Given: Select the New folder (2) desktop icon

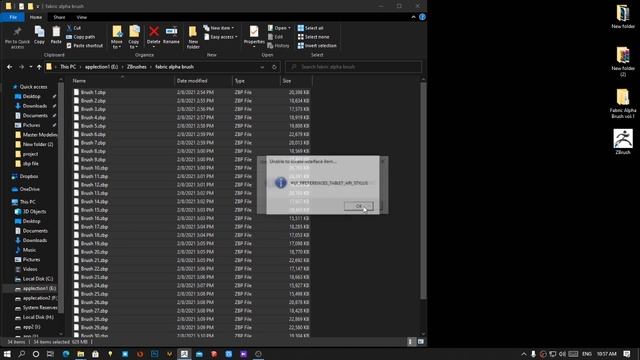Looking at the screenshot, I should click(623, 62).
